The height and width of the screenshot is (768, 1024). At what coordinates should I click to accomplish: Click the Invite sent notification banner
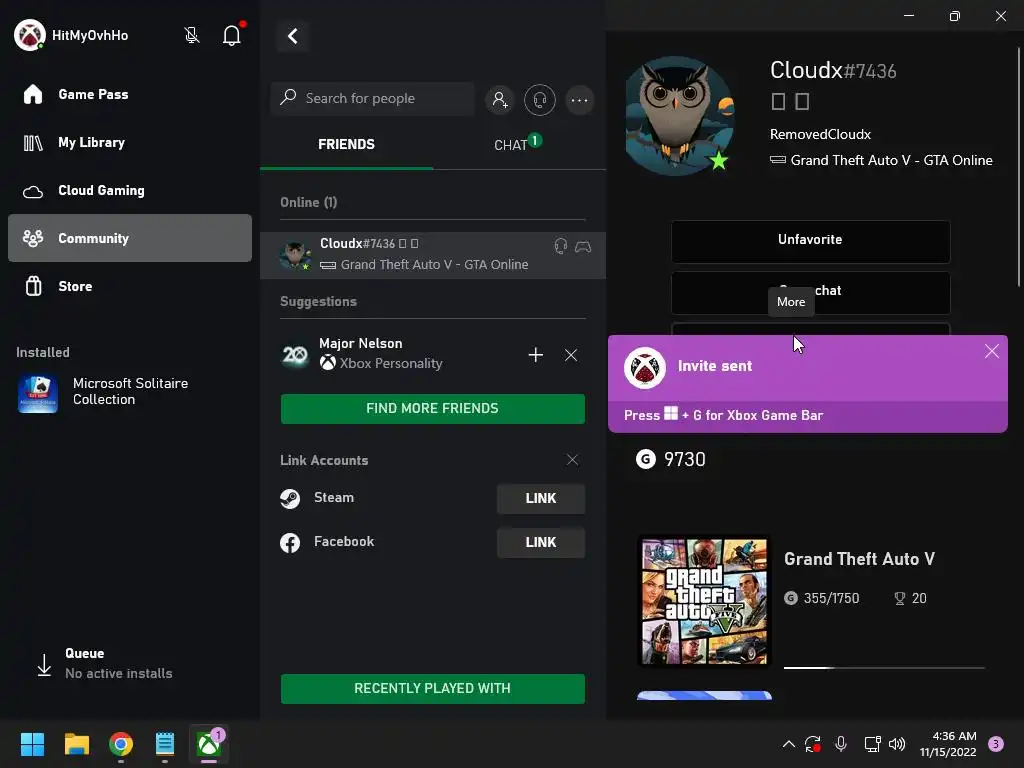(807, 383)
